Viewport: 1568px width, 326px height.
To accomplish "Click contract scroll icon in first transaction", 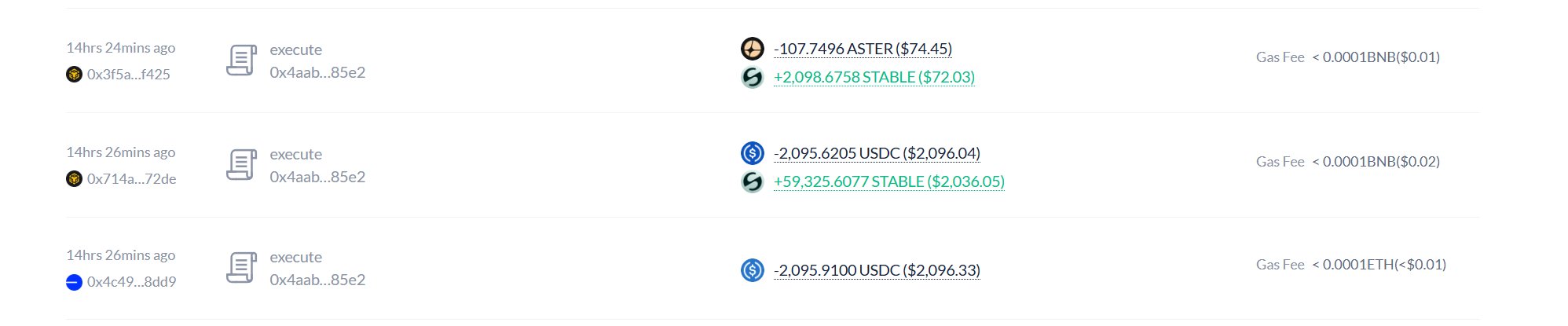I will [x=241, y=60].
